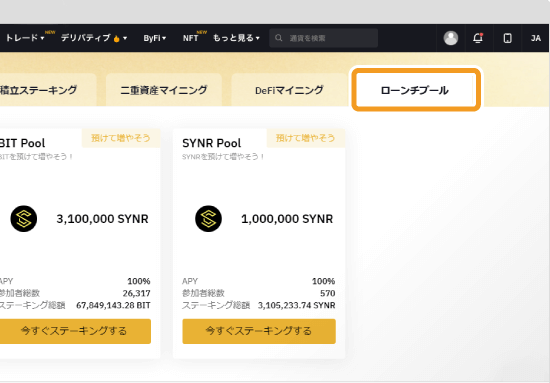Click the SYNRを預けて増やそう！ subtitle
Image resolution: width=550 pixels, height=383 pixels.
(x=223, y=157)
